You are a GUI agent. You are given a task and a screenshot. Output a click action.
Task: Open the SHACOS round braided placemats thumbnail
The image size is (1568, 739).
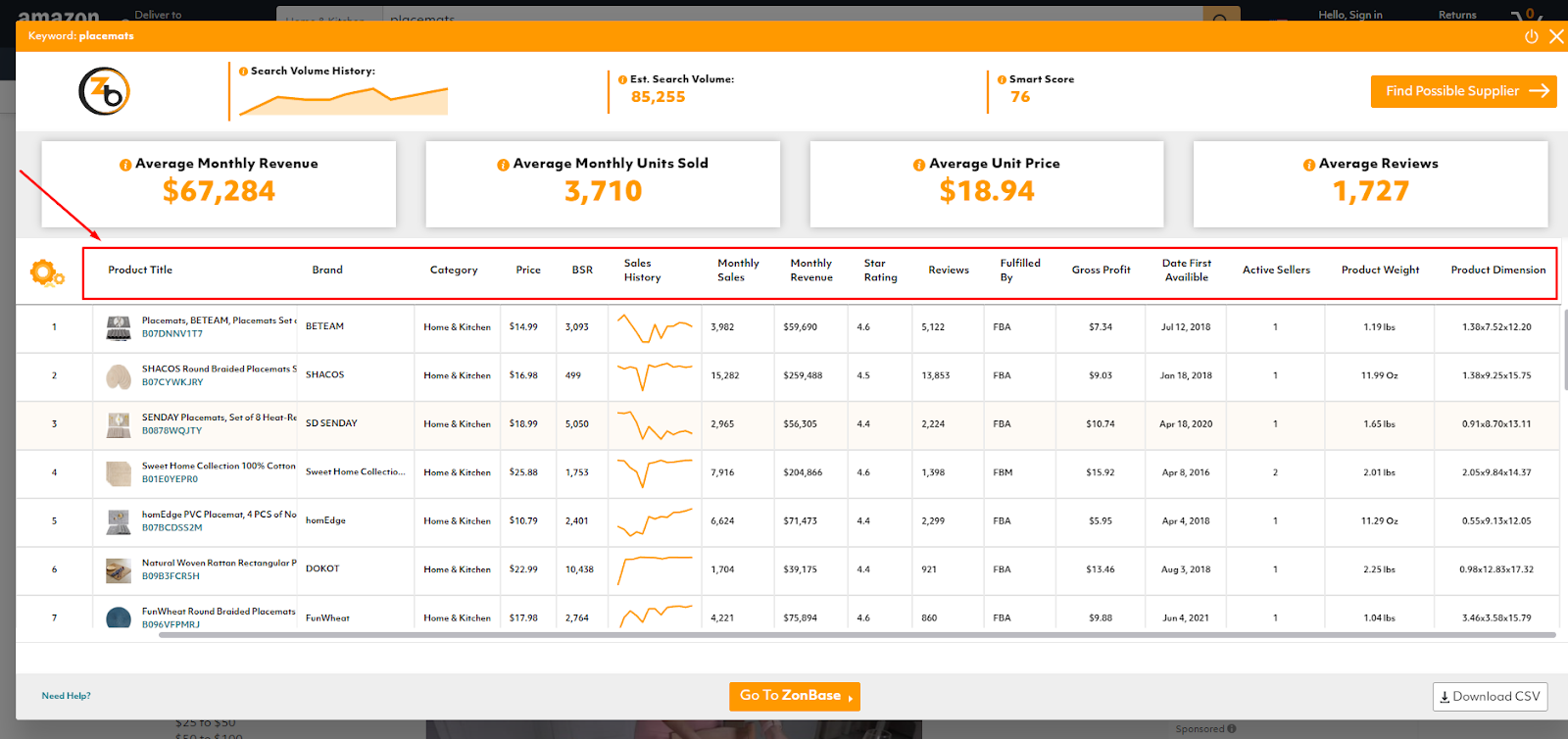(x=119, y=376)
